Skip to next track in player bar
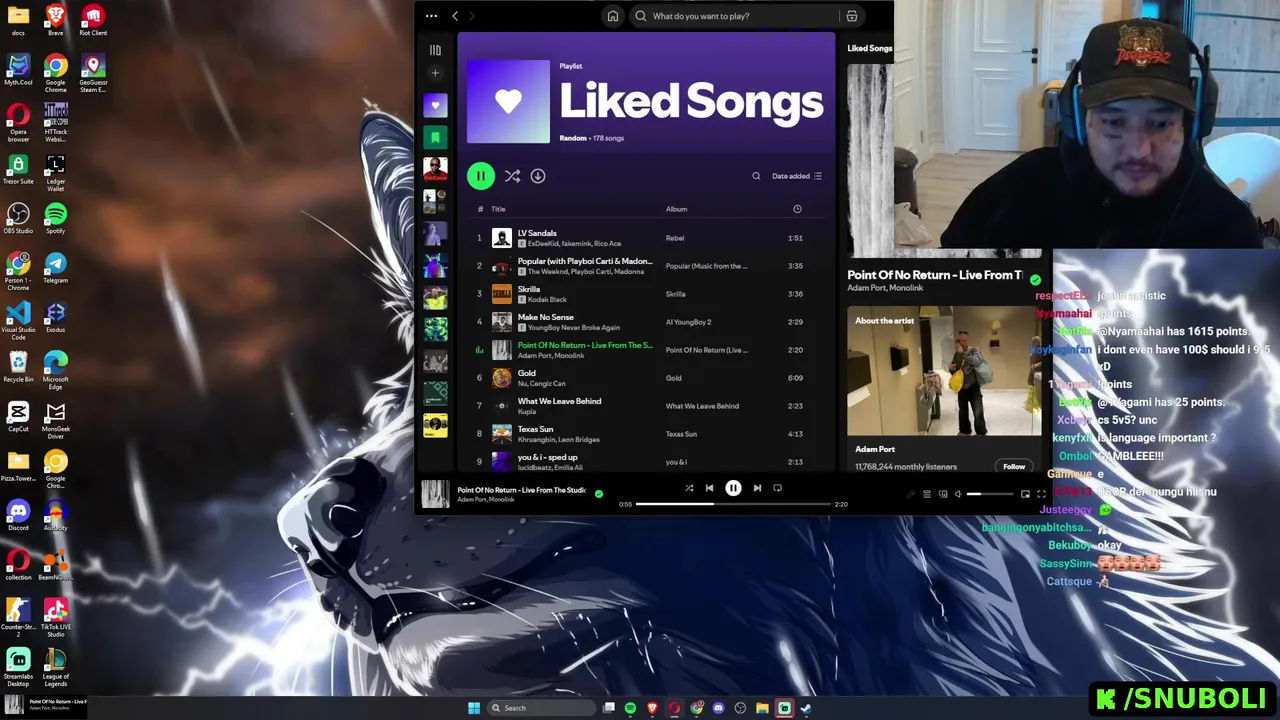 (x=757, y=488)
